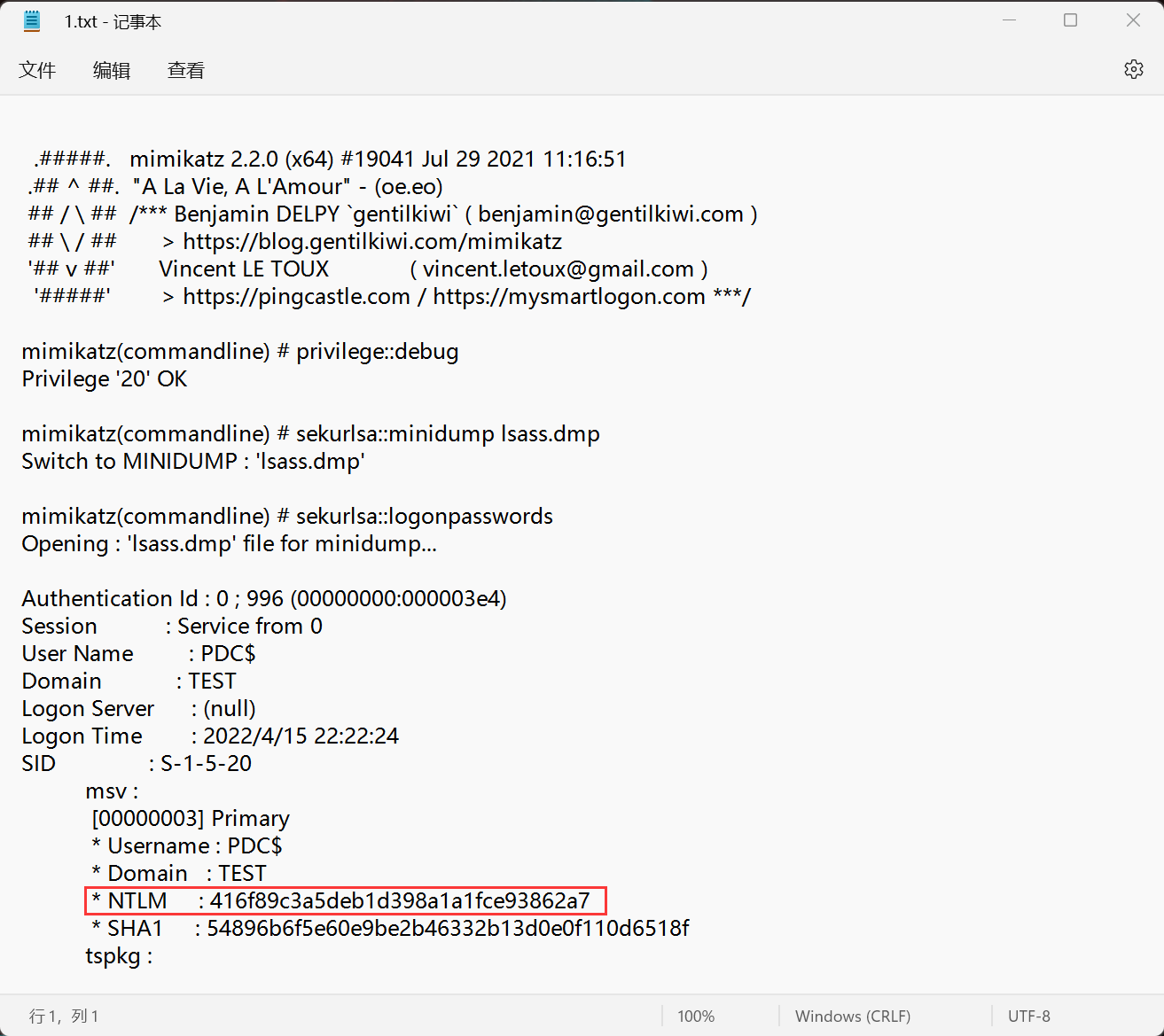This screenshot has height=1036, width=1164.
Task: Click the User Name : PDC$ line
Action: tap(139, 653)
